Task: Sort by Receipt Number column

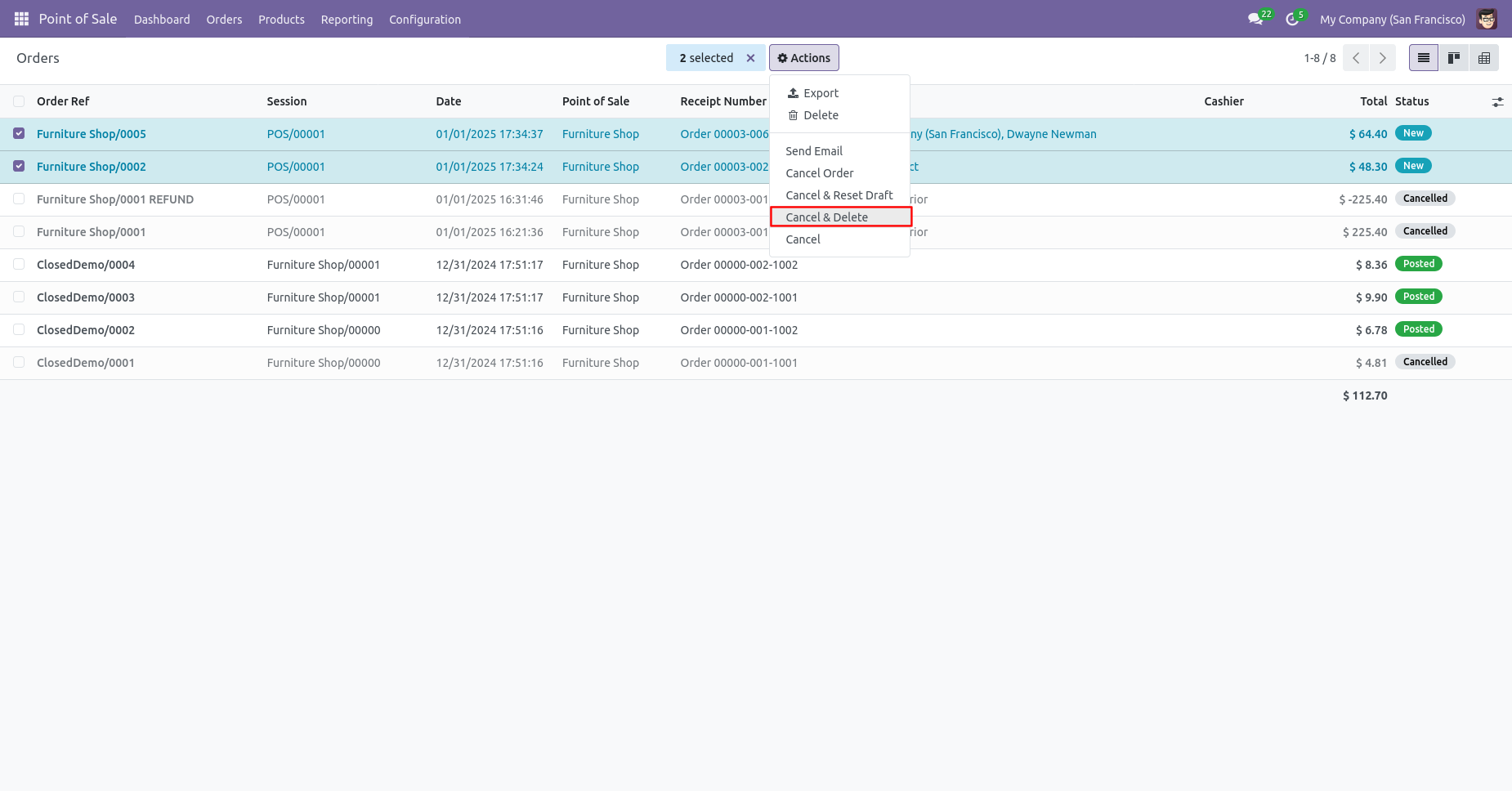Action: pyautogui.click(x=723, y=101)
